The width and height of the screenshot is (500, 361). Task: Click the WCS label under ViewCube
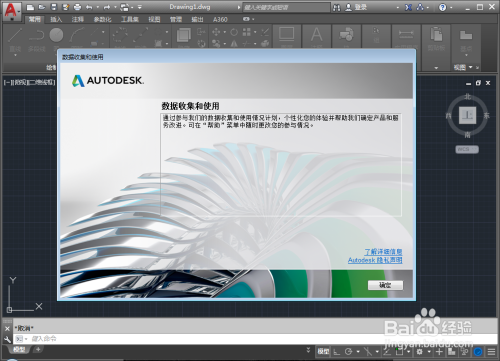point(467,149)
